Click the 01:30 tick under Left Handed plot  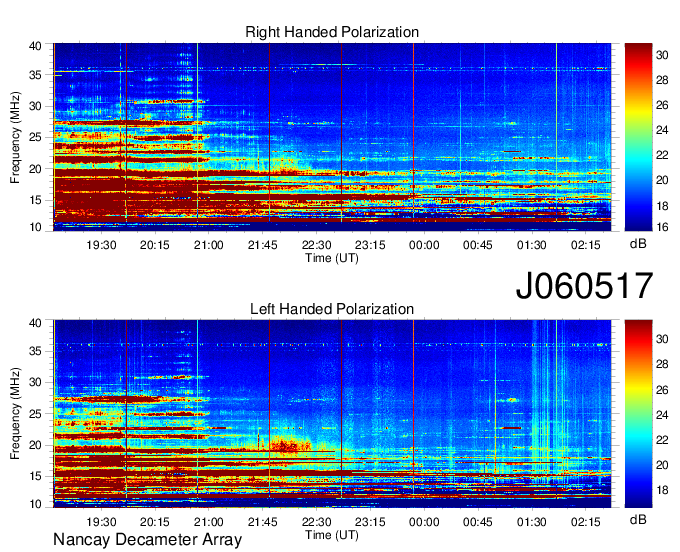point(532,522)
